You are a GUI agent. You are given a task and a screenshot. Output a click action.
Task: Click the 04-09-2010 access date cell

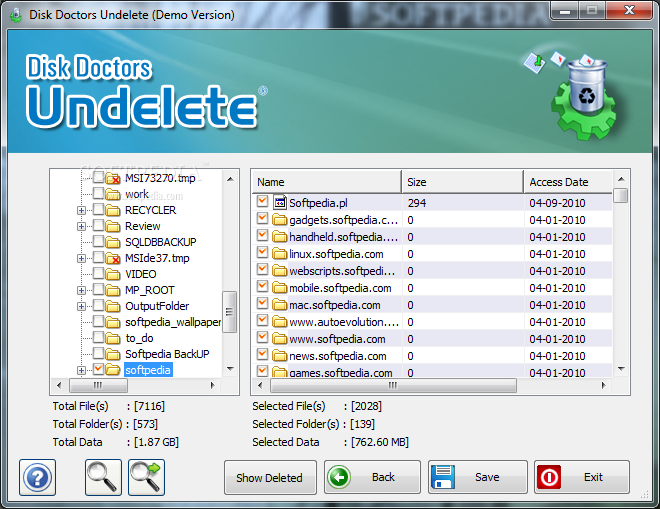557,203
